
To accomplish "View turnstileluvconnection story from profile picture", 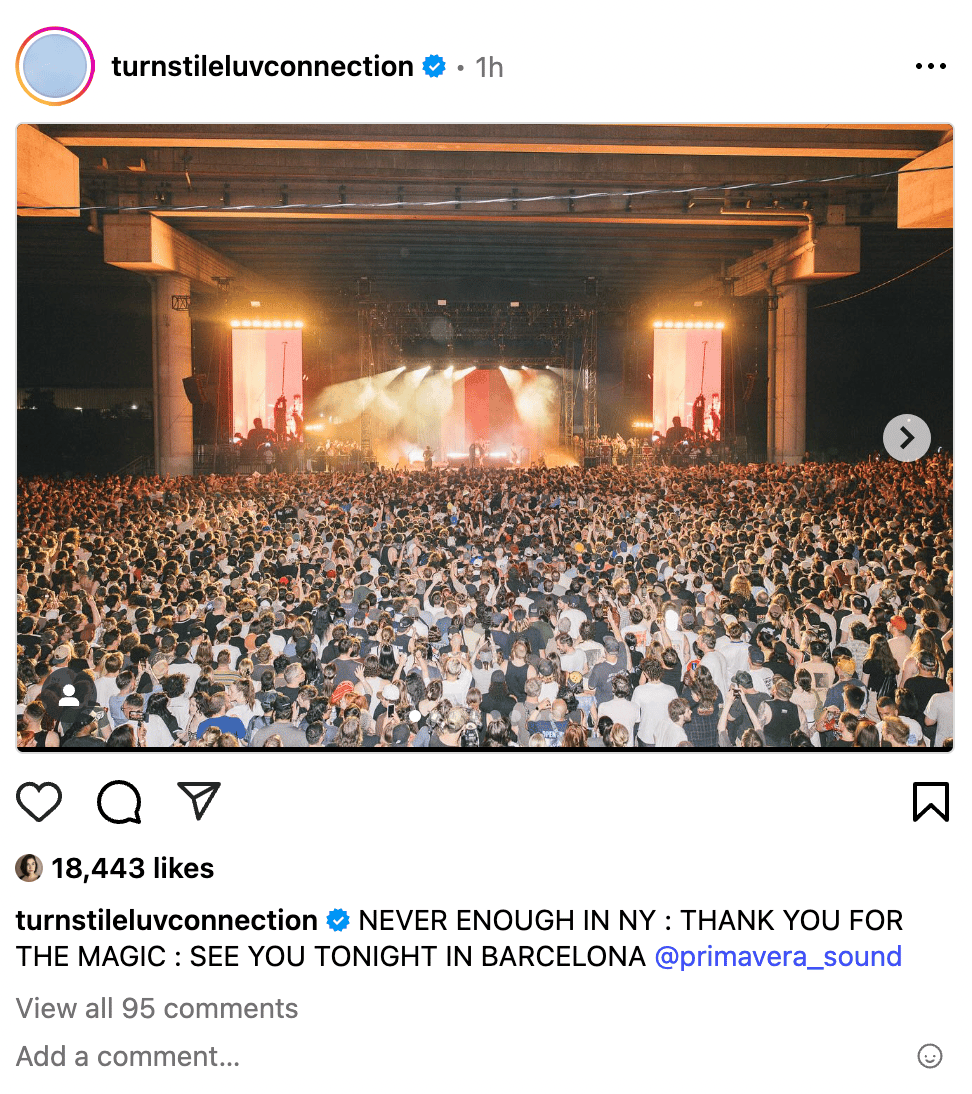I will (55, 66).
